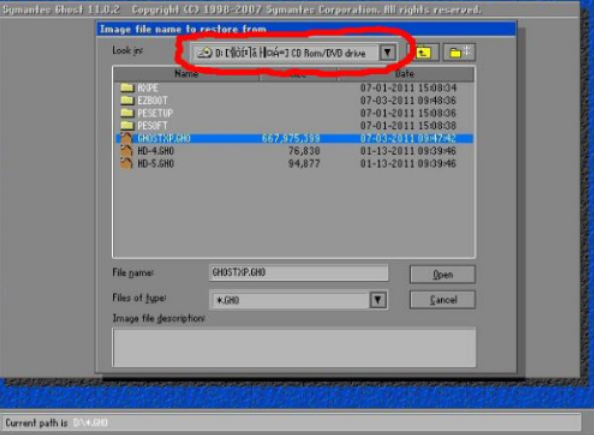
Task: Select the HD-4.GHO image file icon
Action: [127, 151]
